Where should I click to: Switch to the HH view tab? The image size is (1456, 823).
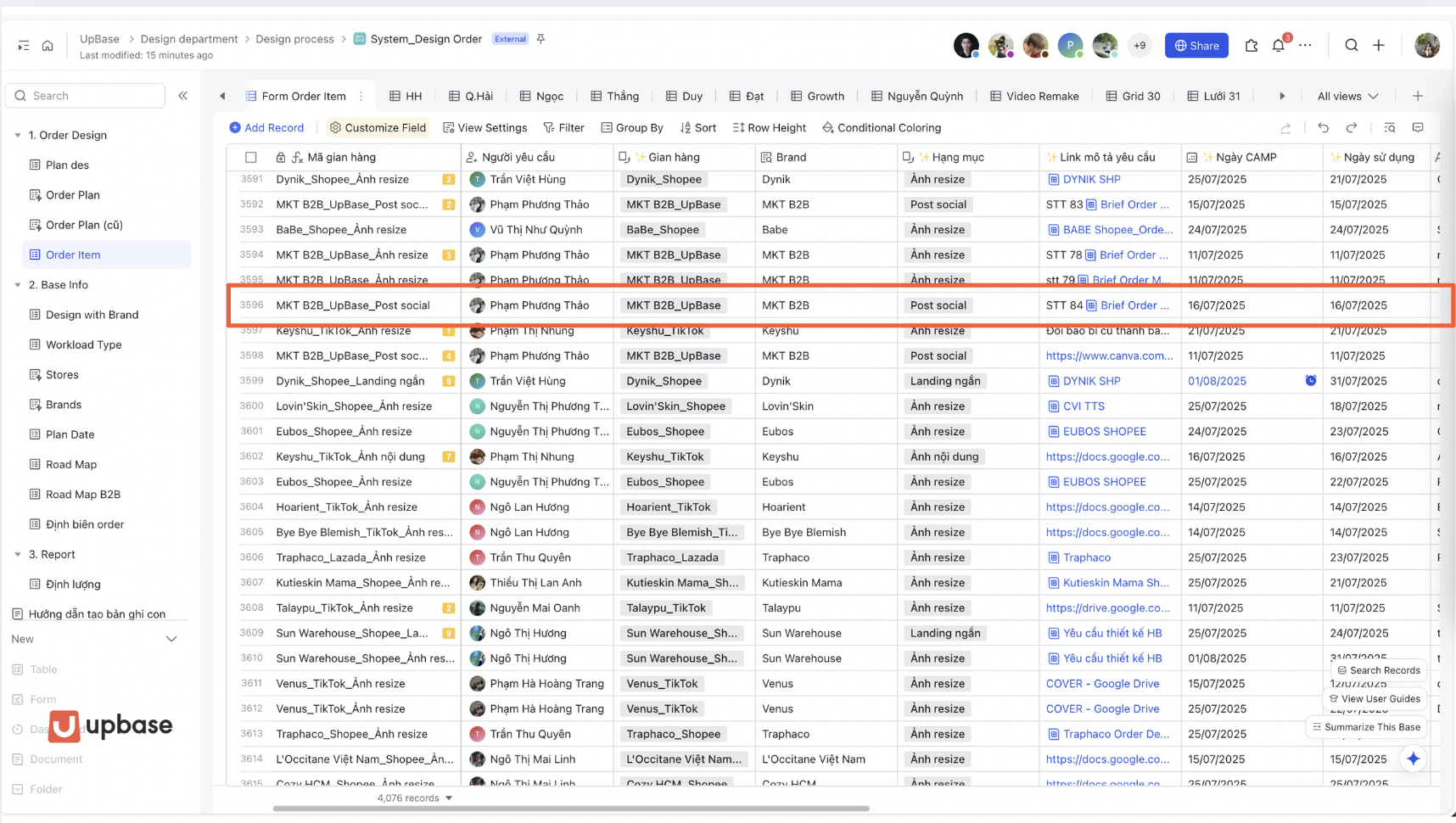pyautogui.click(x=406, y=96)
